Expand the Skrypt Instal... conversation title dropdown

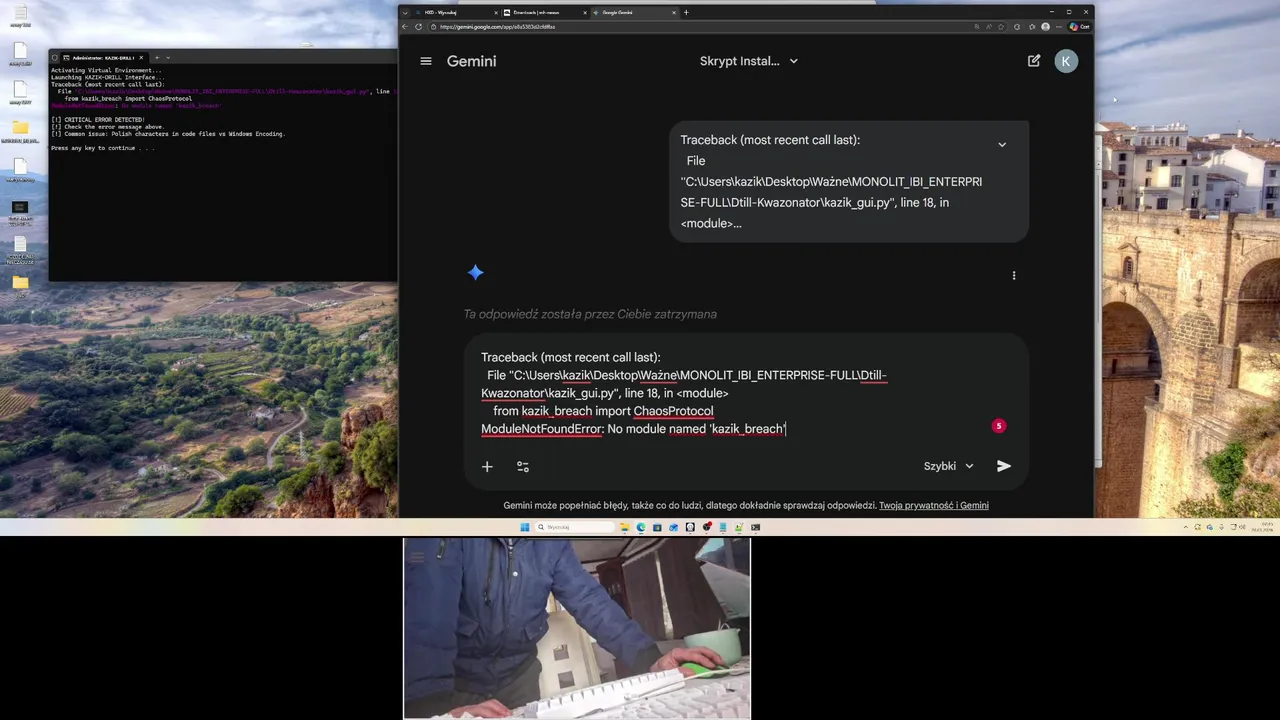[749, 61]
